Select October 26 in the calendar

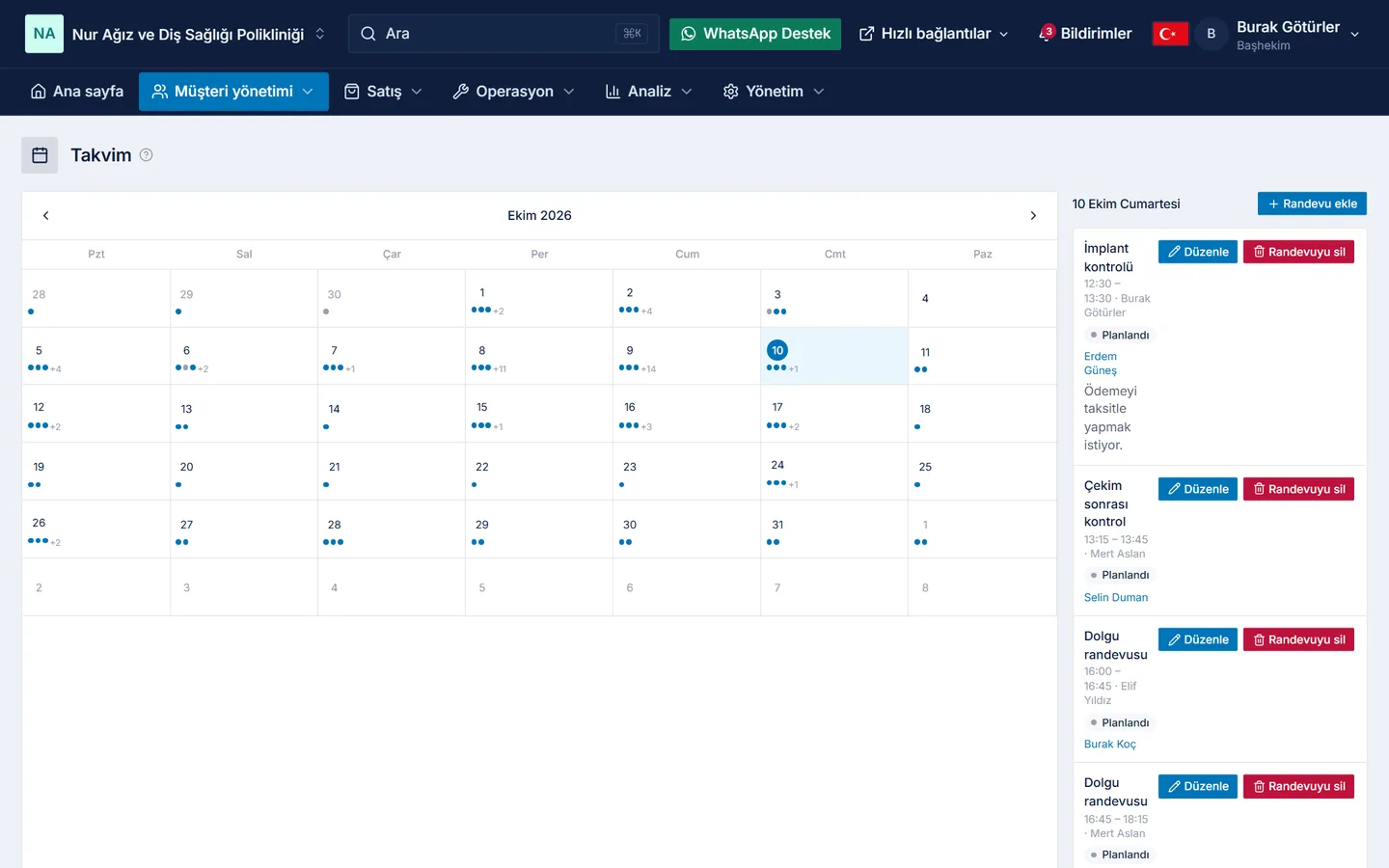[96, 529]
